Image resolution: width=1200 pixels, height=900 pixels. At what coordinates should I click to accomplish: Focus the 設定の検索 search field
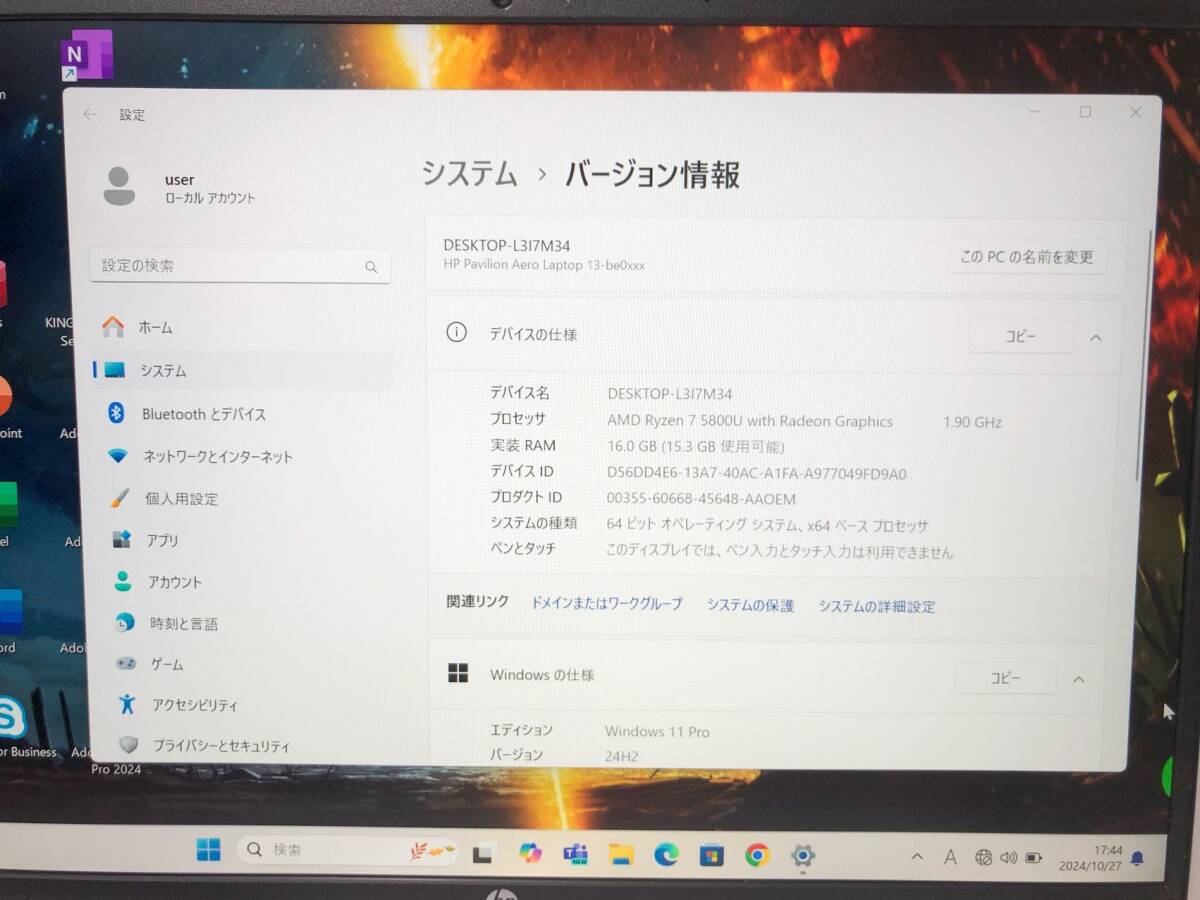tap(240, 266)
